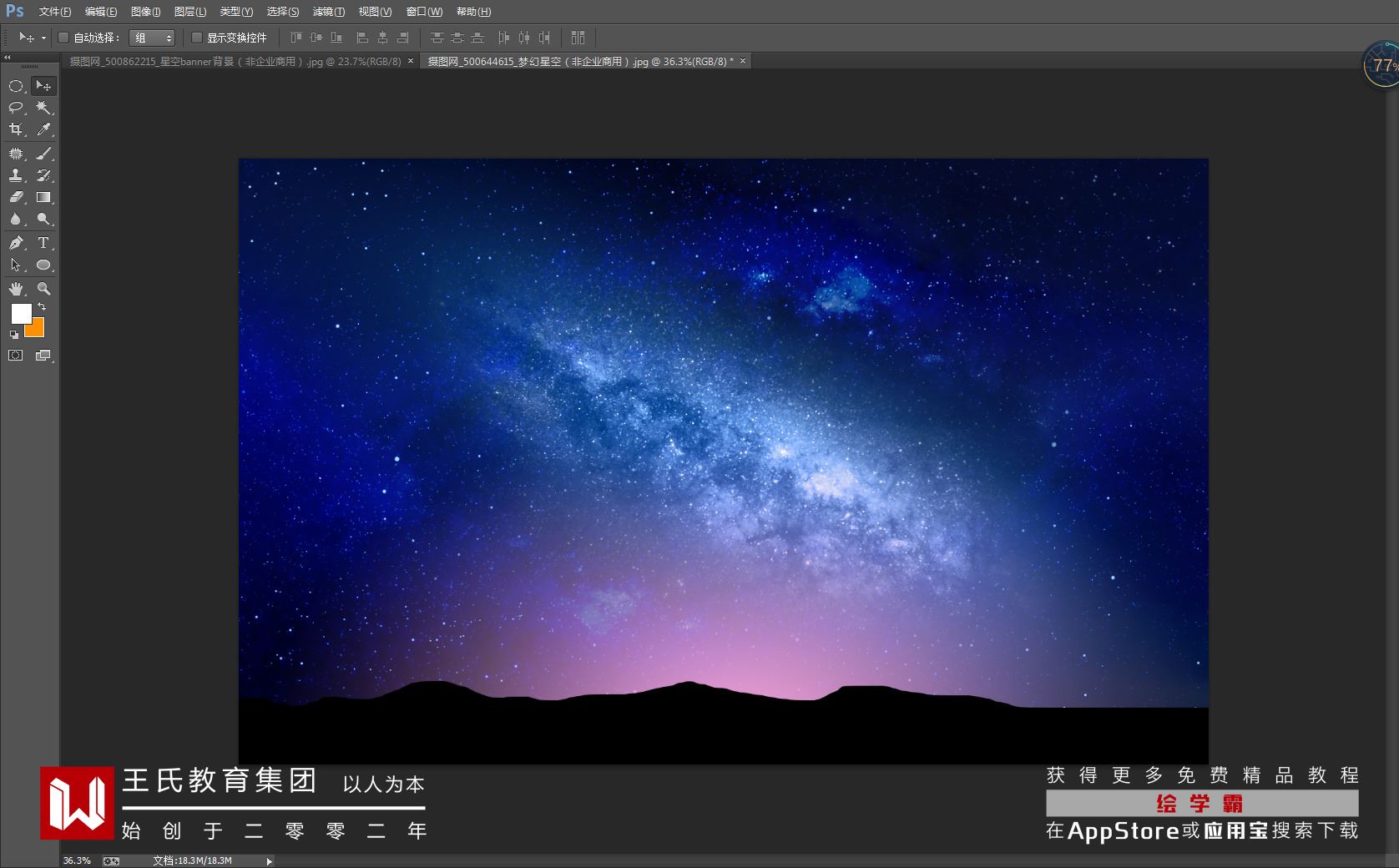This screenshot has height=868, width=1399.
Task: Open the 视图(V) menu
Action: click(375, 12)
